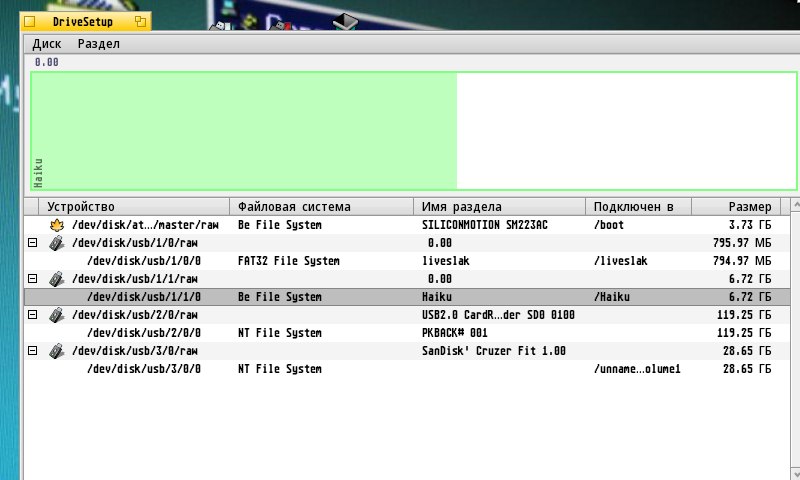The image size is (800, 480).
Task: Open the Раздел menu
Action: coord(98,44)
